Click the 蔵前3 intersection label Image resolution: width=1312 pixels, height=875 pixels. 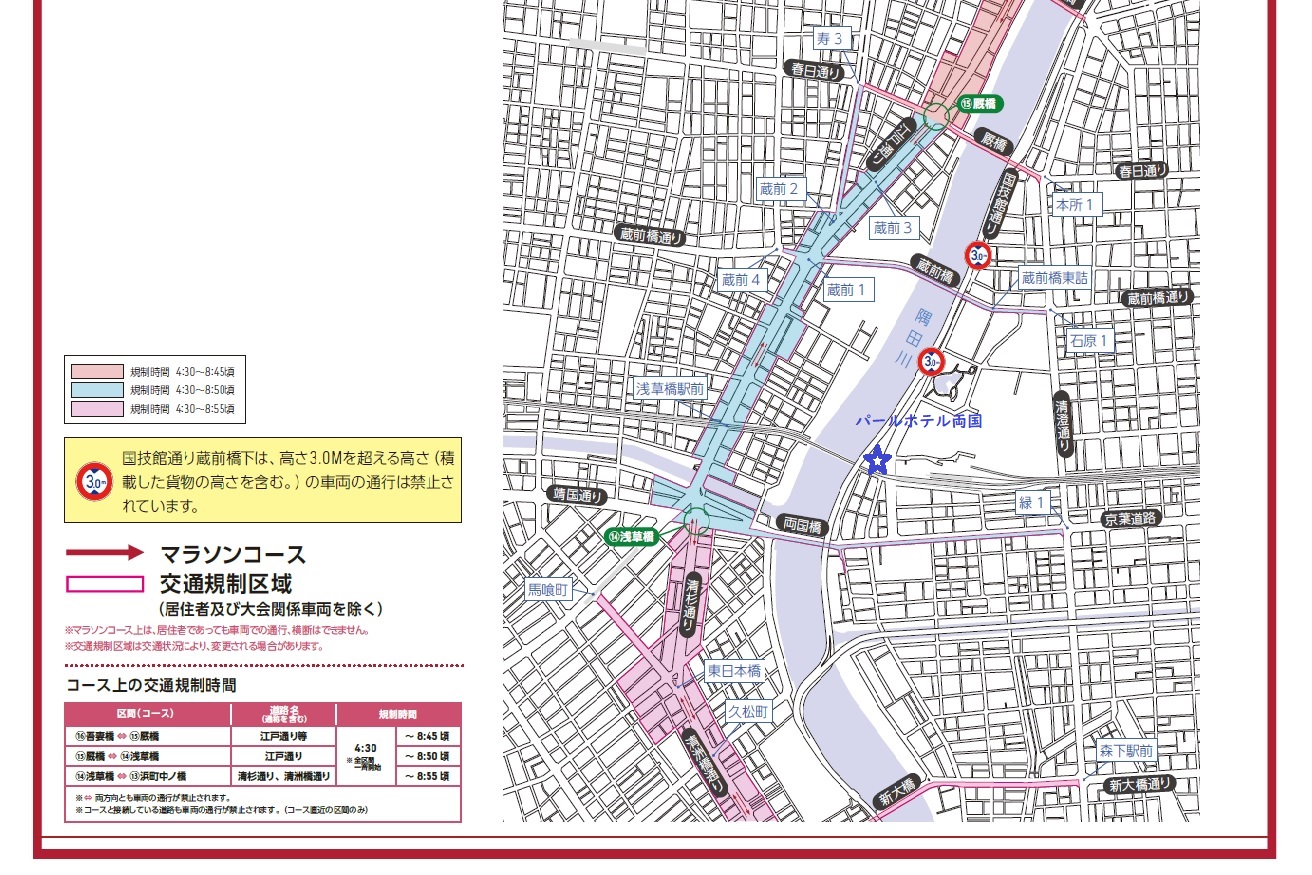click(893, 228)
